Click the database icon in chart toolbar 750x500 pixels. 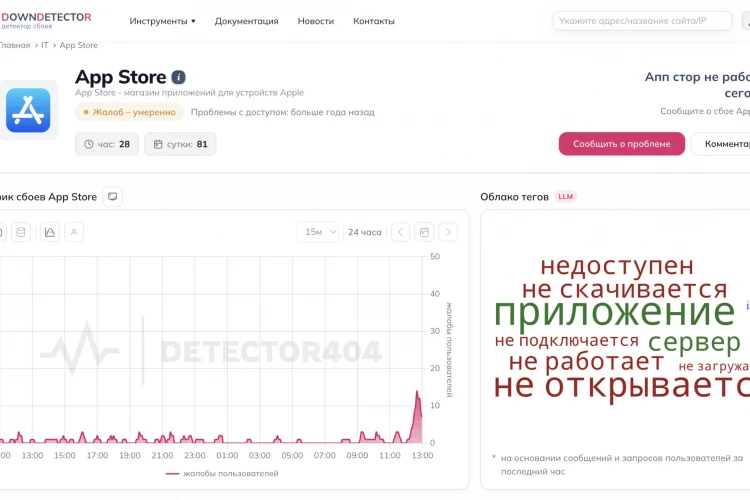(x=21, y=232)
